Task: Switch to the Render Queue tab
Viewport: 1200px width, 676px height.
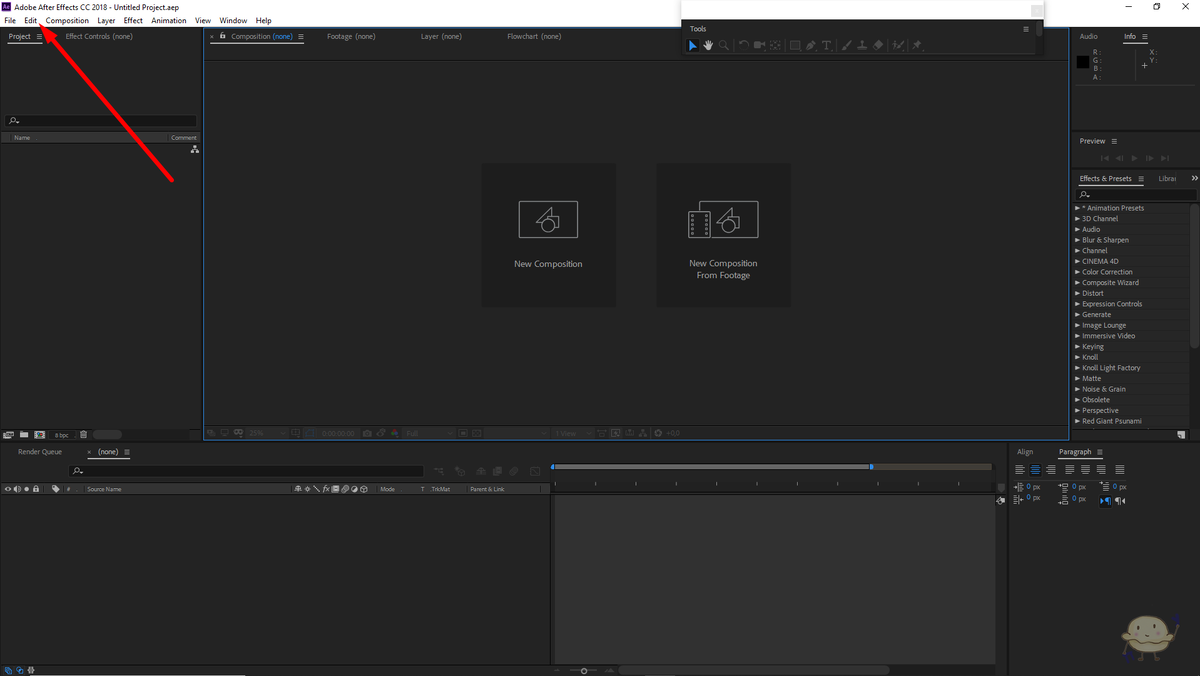Action: coord(40,452)
